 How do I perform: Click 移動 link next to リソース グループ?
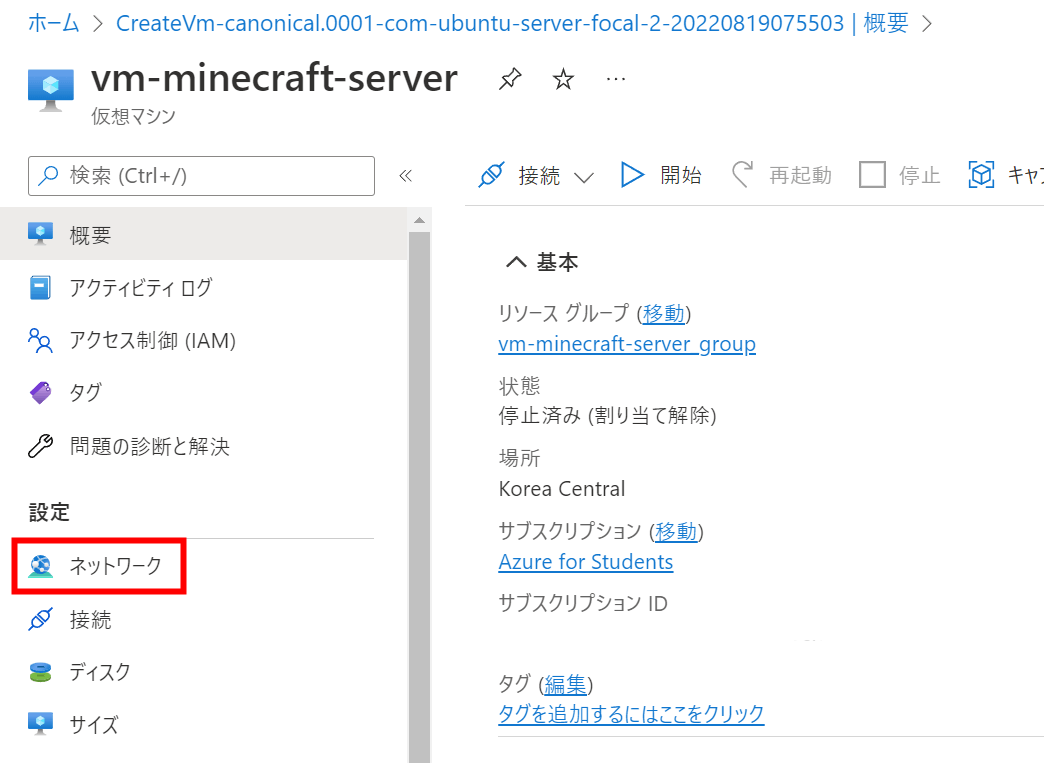663,313
